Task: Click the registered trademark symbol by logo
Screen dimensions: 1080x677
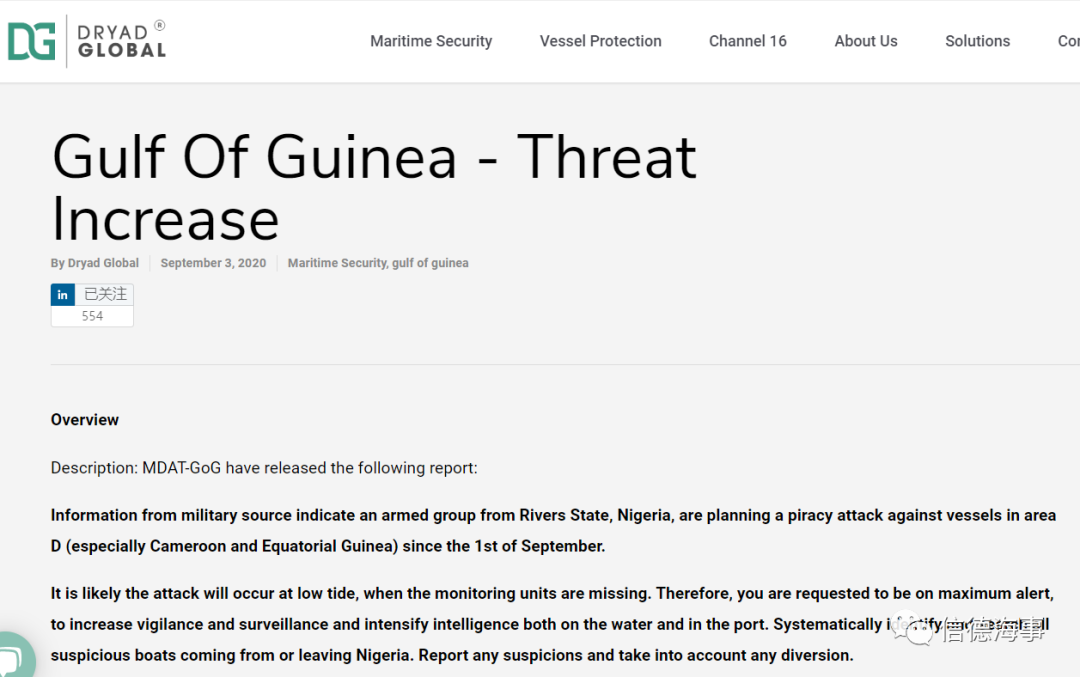Action: [160, 25]
